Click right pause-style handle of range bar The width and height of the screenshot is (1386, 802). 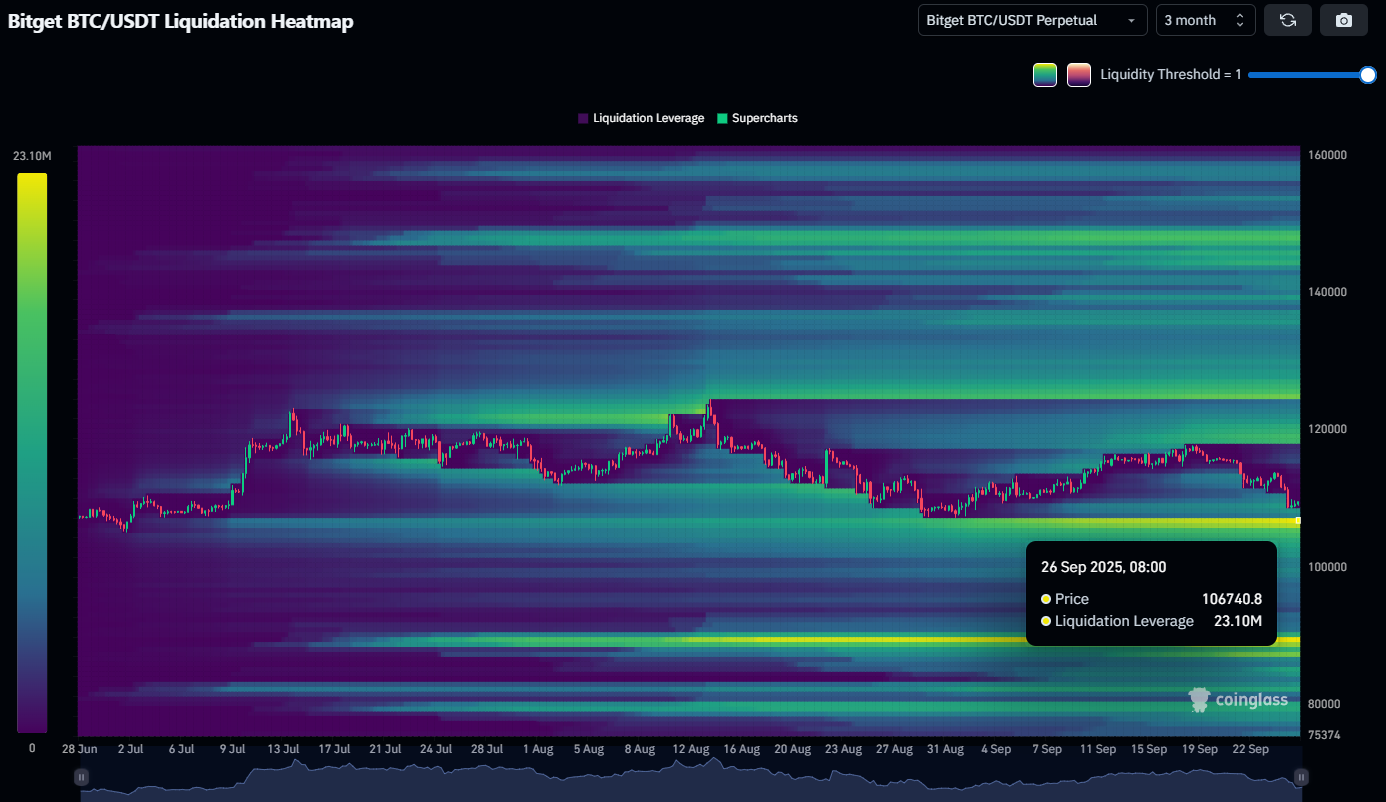[1301, 777]
